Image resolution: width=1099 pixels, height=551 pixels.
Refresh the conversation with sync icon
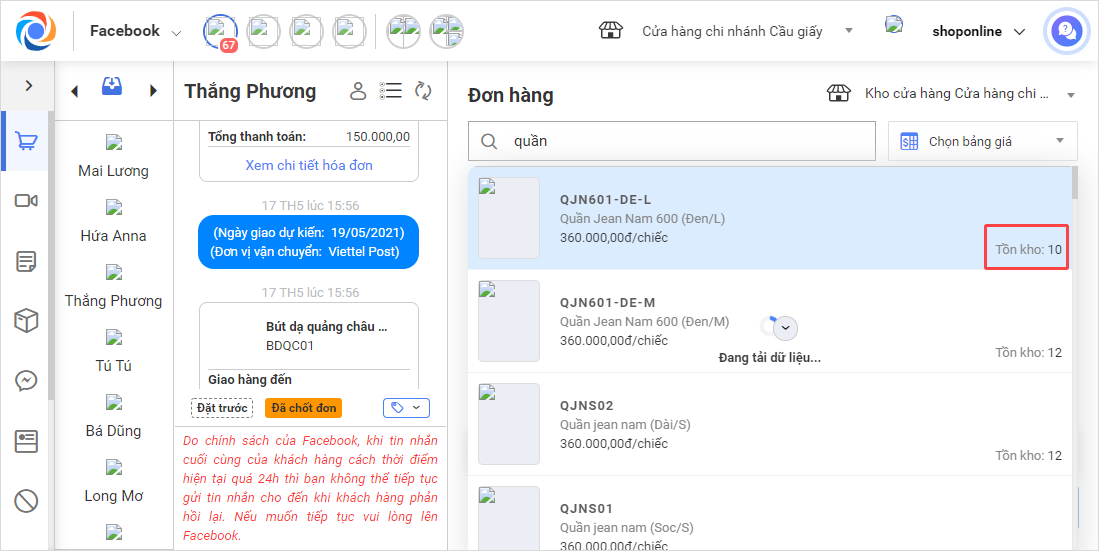(x=423, y=90)
